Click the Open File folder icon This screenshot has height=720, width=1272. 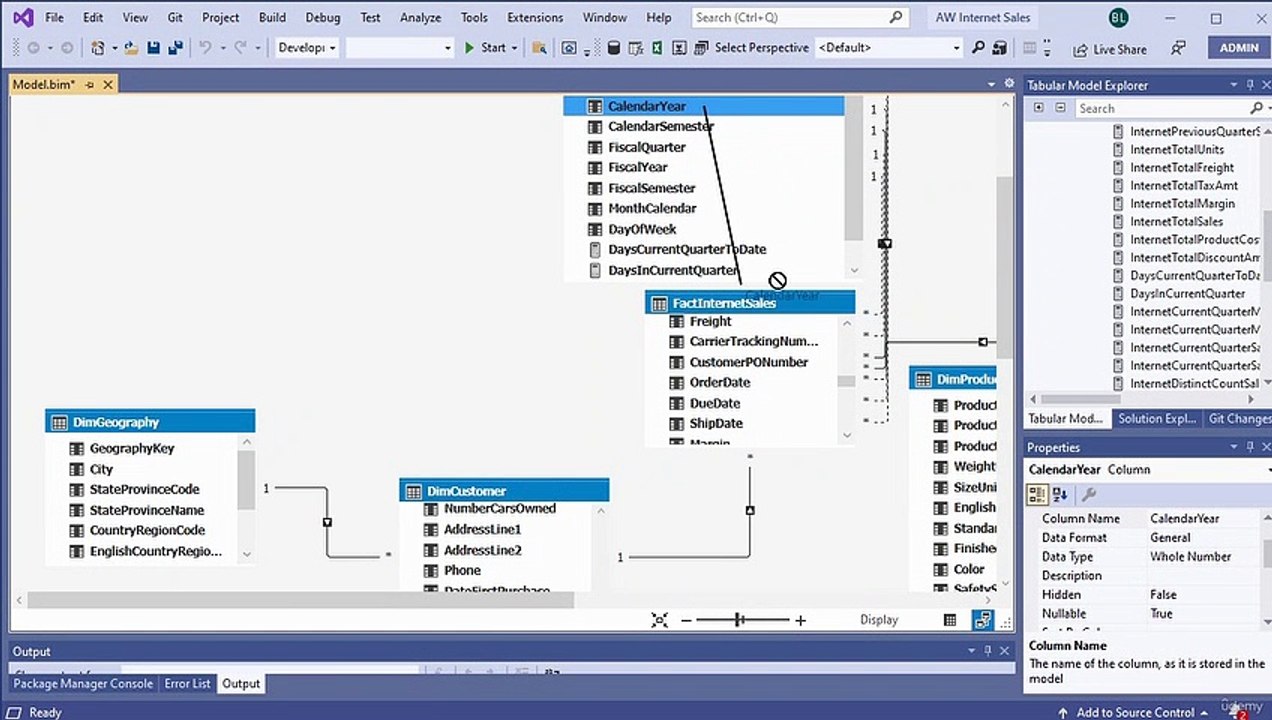(133, 48)
